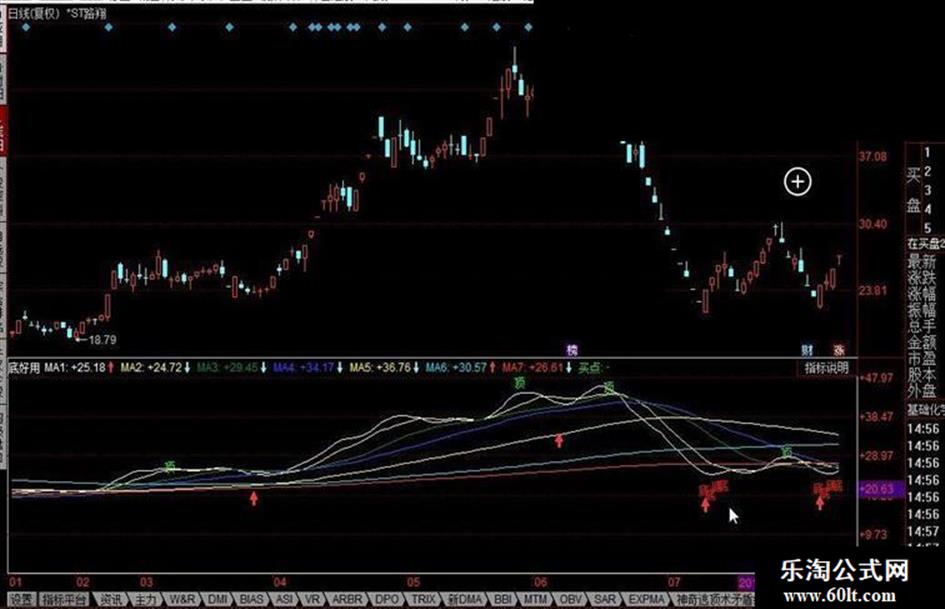
Task: Click the month 06 label on time axis
Action: coord(541,582)
